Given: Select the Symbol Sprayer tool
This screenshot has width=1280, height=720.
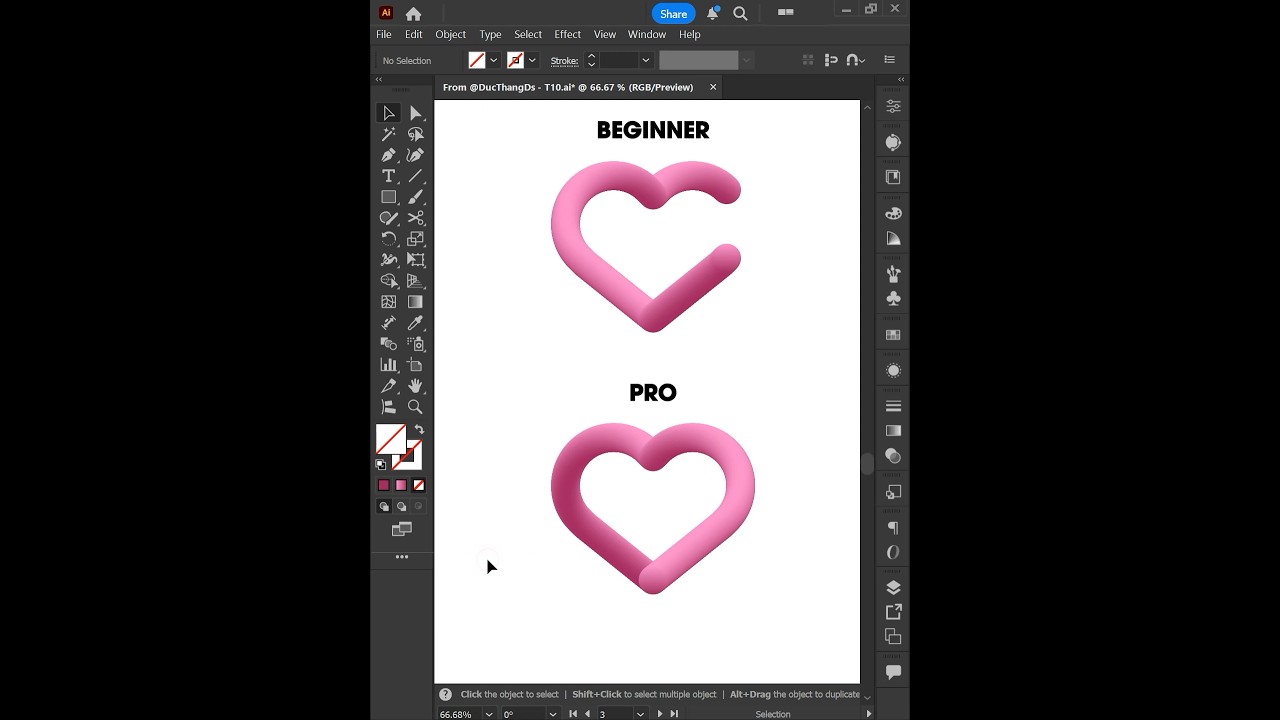Looking at the screenshot, I should (415, 344).
